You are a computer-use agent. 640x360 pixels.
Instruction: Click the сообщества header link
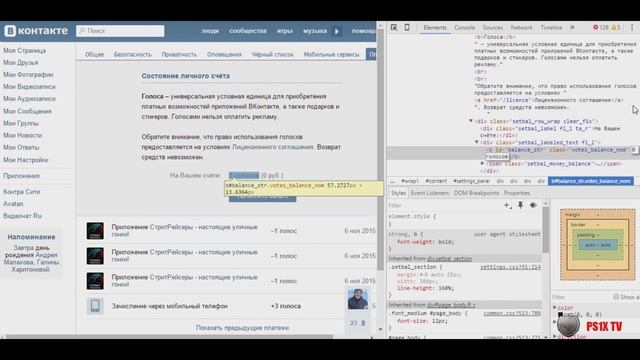point(248,31)
